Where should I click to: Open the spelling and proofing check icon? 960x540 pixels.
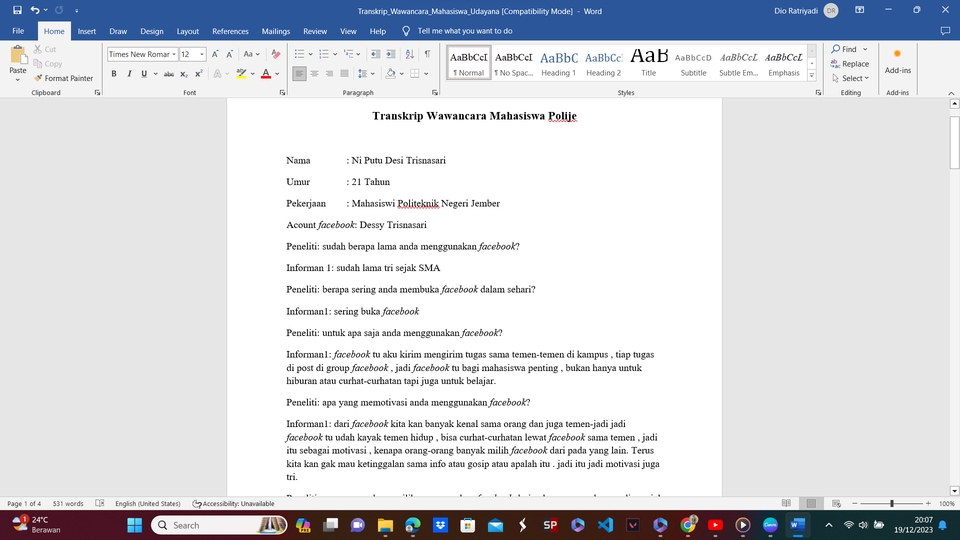(x=100, y=503)
